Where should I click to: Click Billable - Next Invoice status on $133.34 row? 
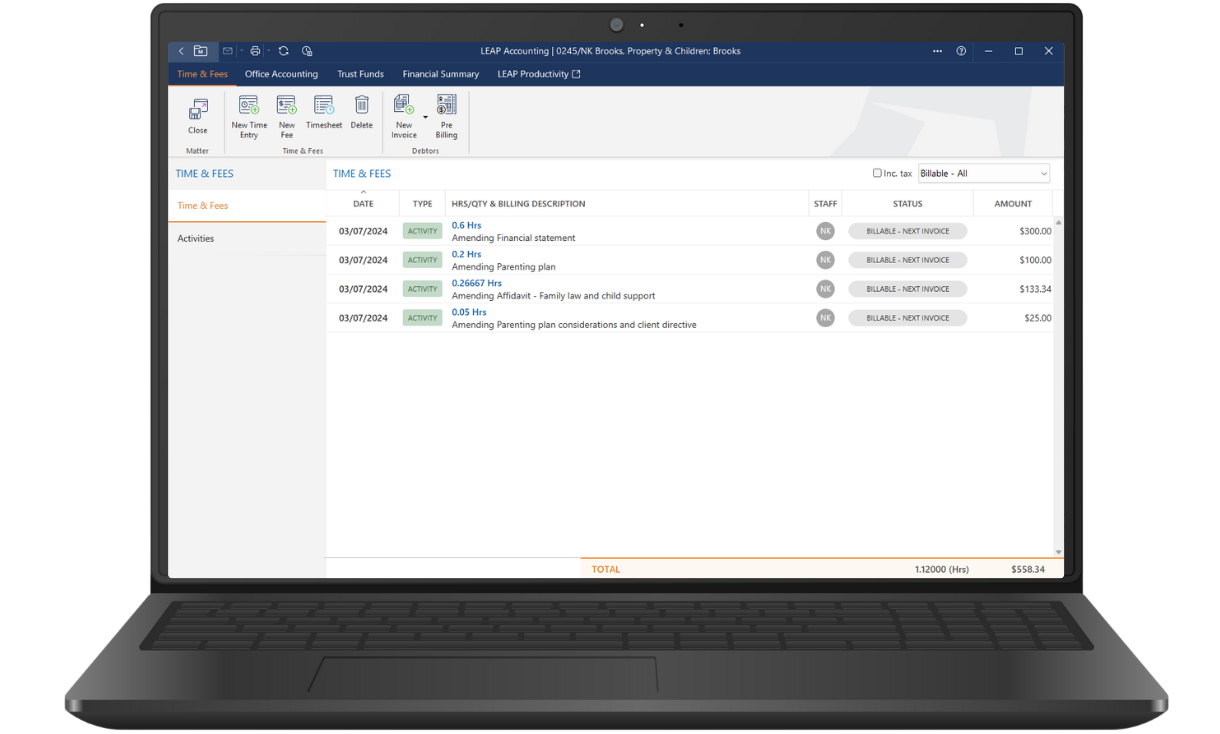(x=907, y=289)
